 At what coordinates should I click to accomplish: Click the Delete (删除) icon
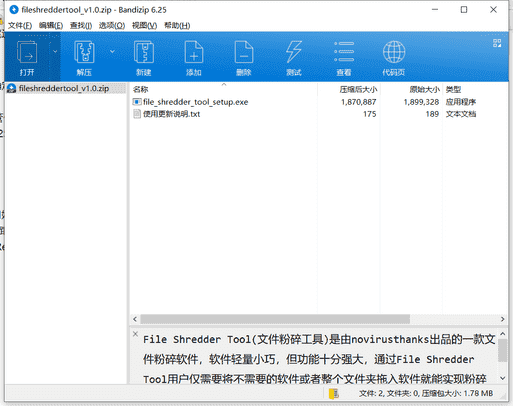point(244,52)
